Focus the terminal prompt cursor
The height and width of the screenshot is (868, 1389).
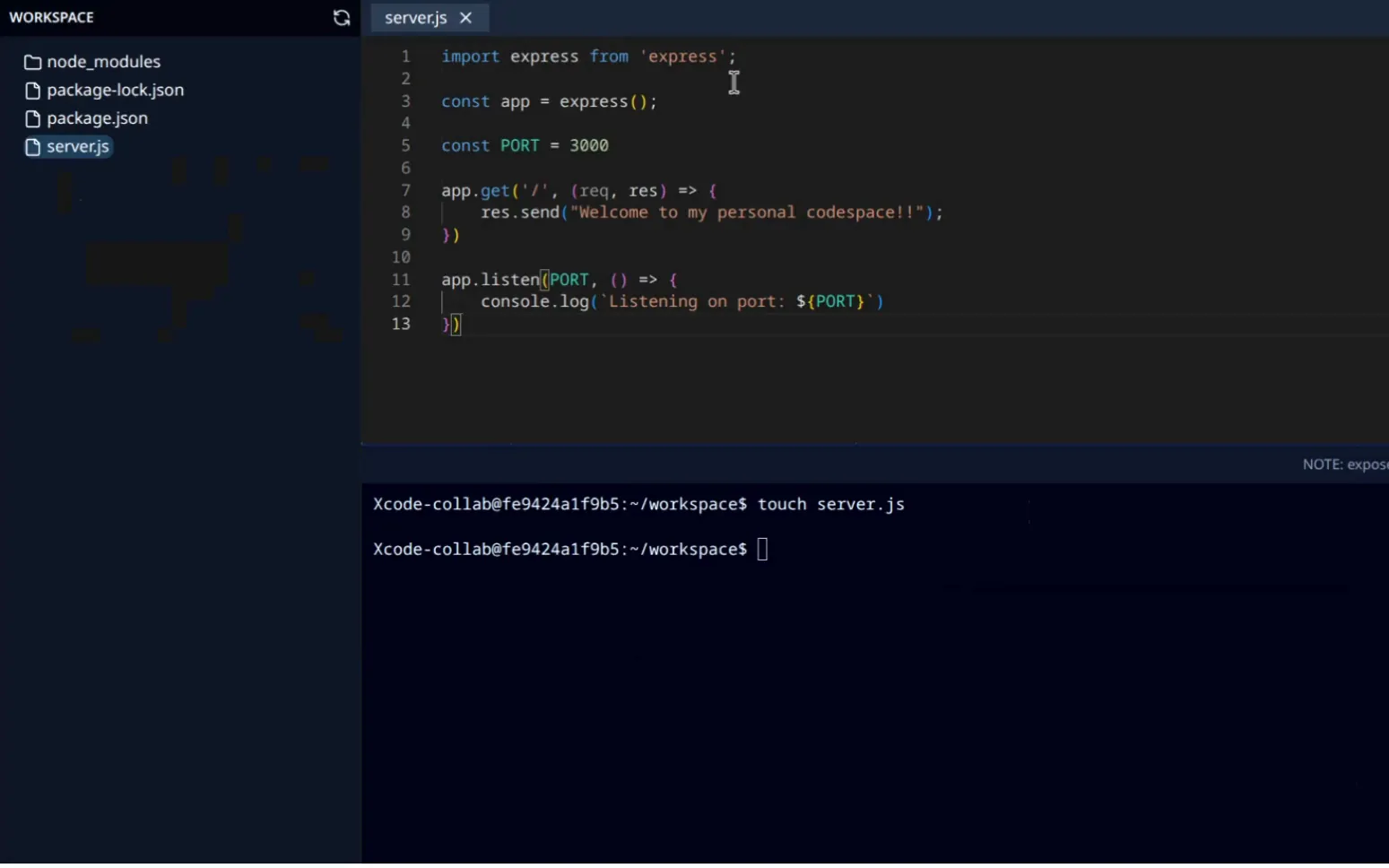[762, 549]
